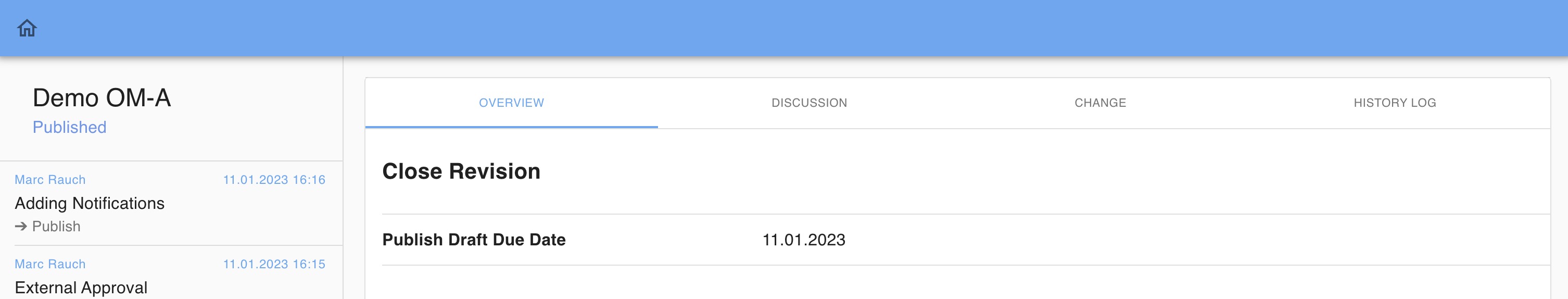Select the Change tab

1100,103
